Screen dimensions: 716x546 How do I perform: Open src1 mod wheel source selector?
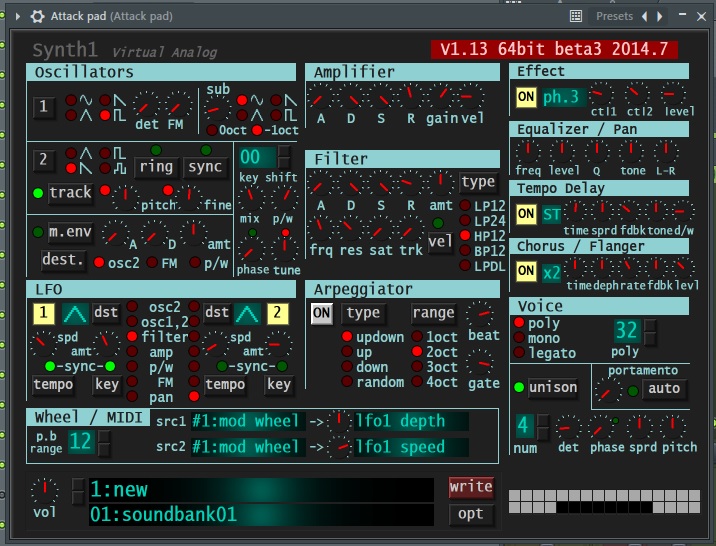pyautogui.click(x=248, y=421)
